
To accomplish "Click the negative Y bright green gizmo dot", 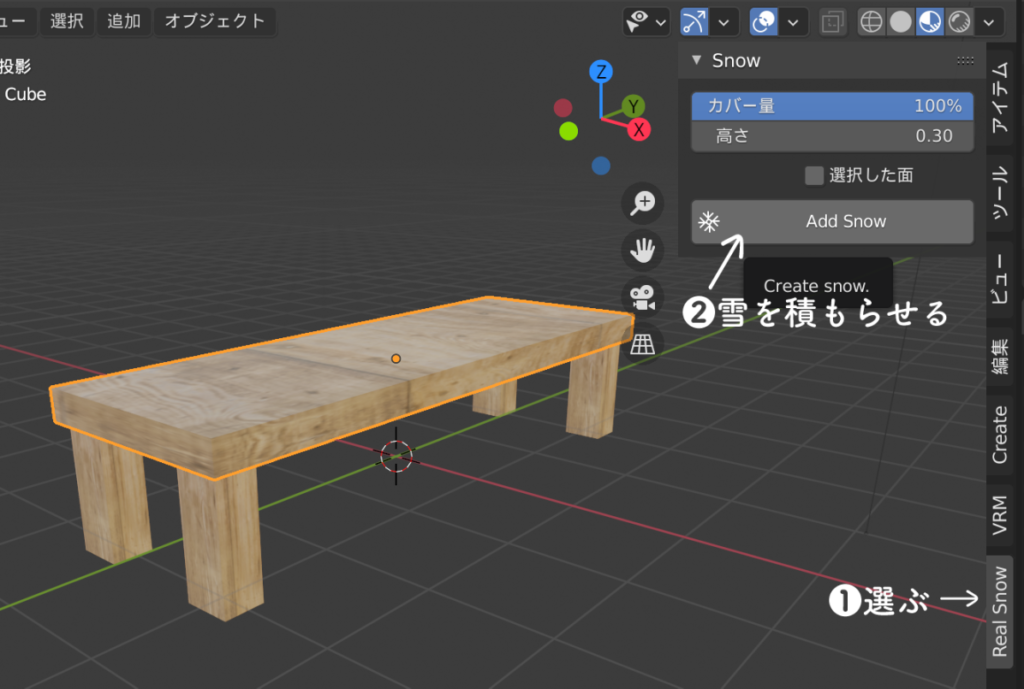I will coord(569,131).
